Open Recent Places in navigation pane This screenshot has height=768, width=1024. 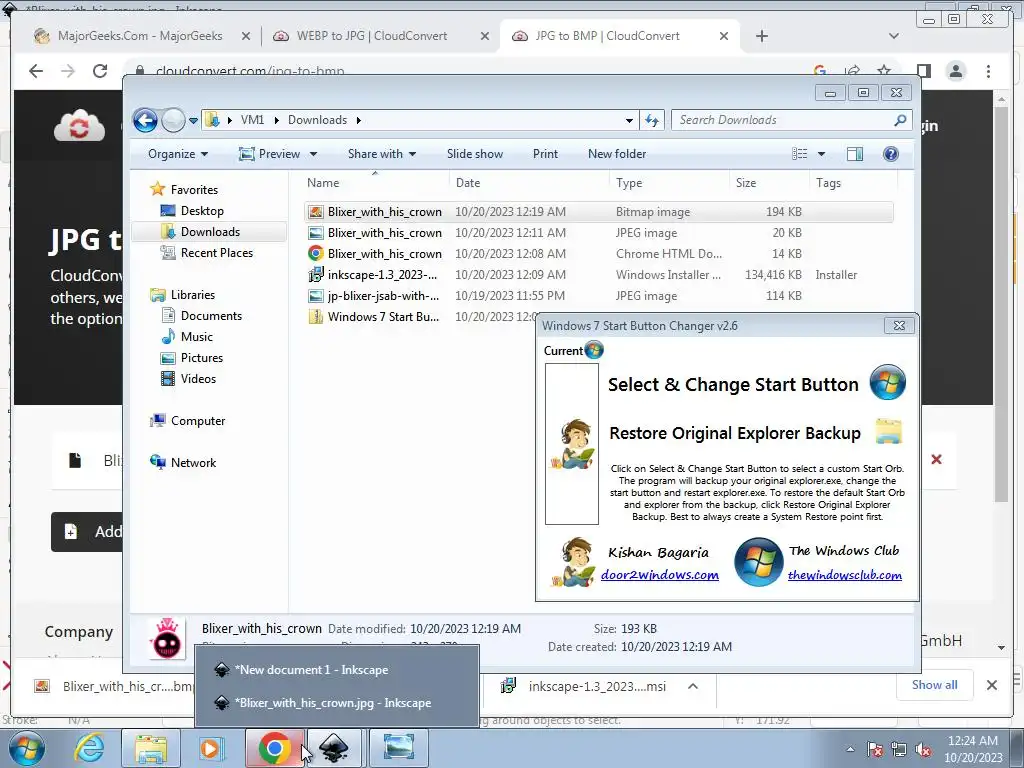216,253
